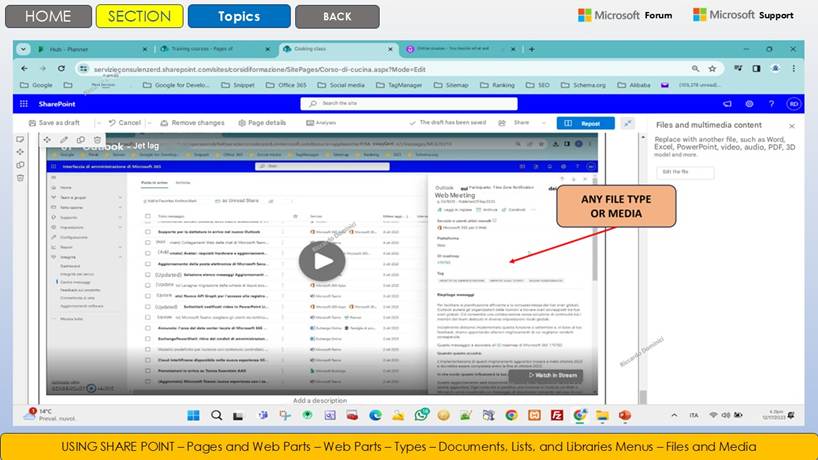Click Cancel in the command bar
Screen dimensions: 818x460
pos(125,123)
